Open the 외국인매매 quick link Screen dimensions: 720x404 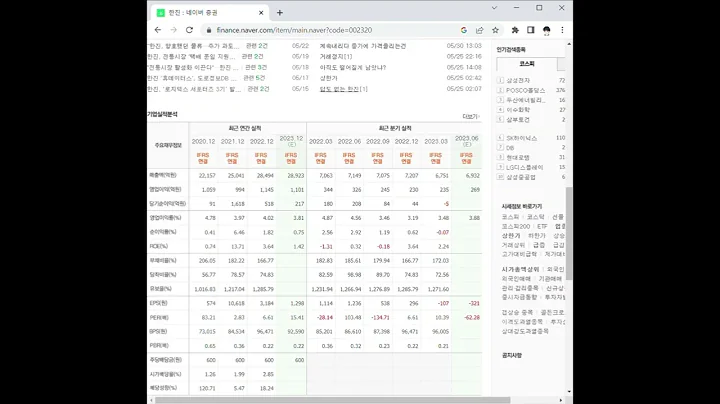tap(516, 279)
